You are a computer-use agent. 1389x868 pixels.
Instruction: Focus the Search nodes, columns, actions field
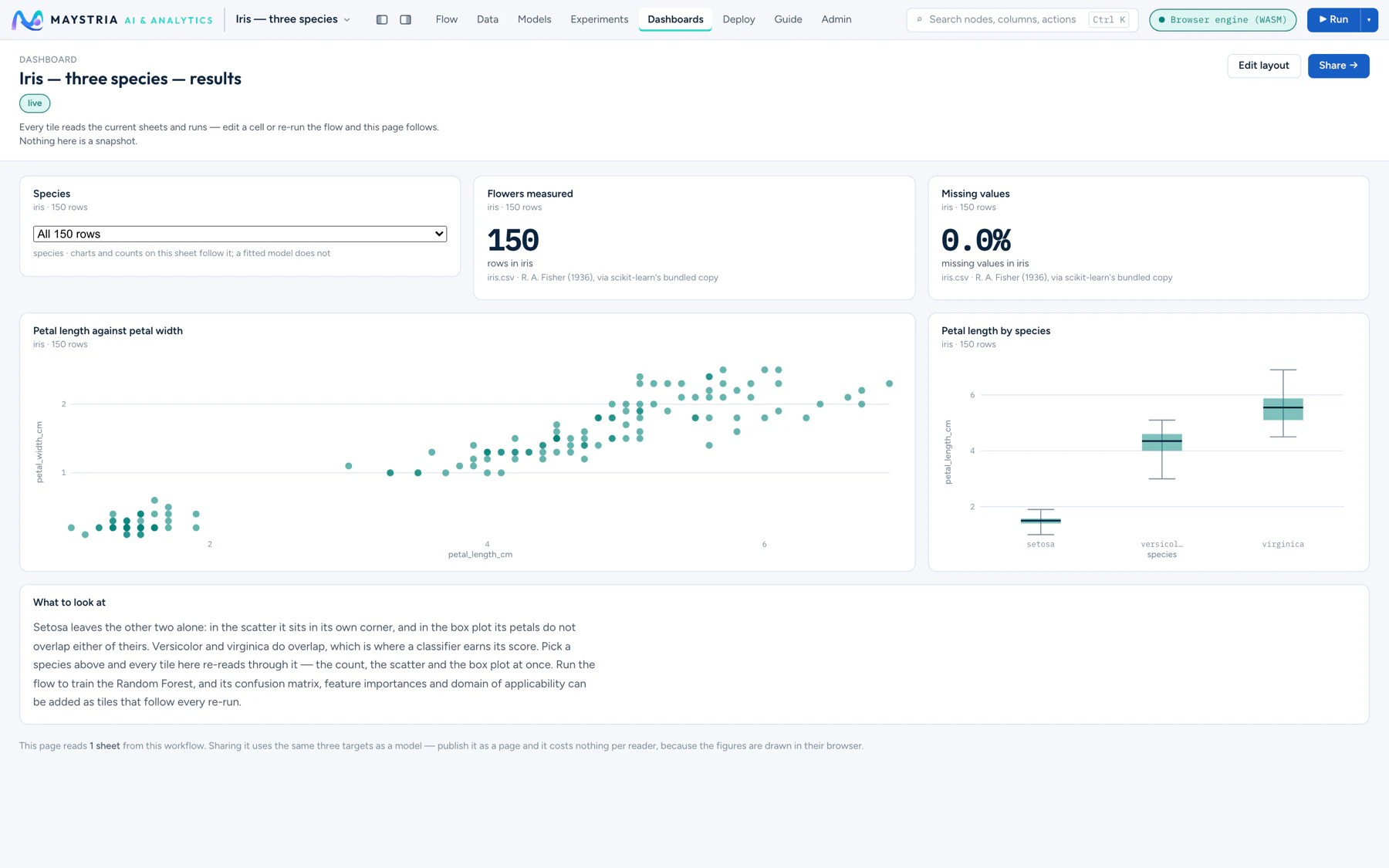coord(1022,19)
